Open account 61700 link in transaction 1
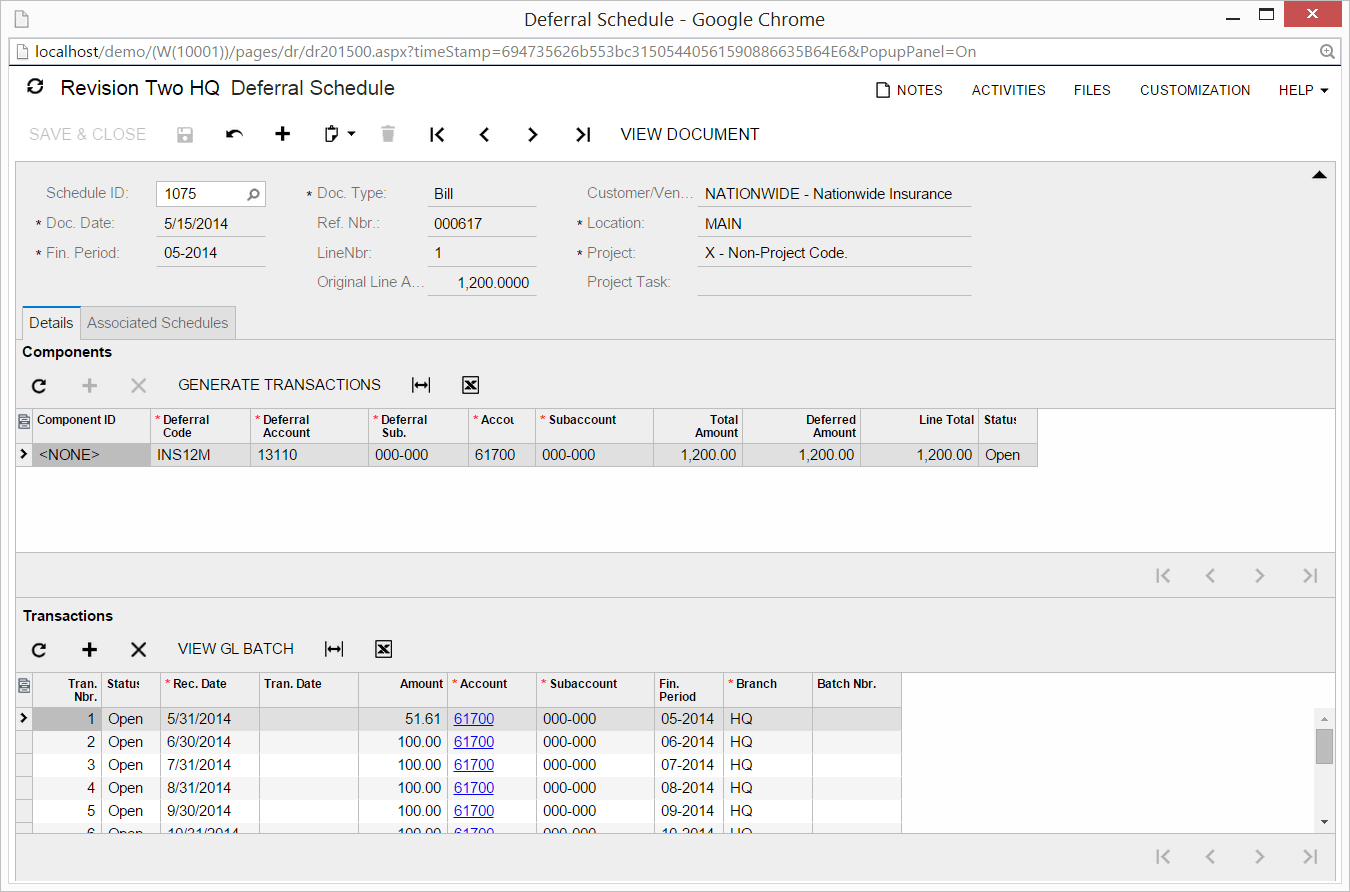This screenshot has width=1350, height=892. [474, 719]
